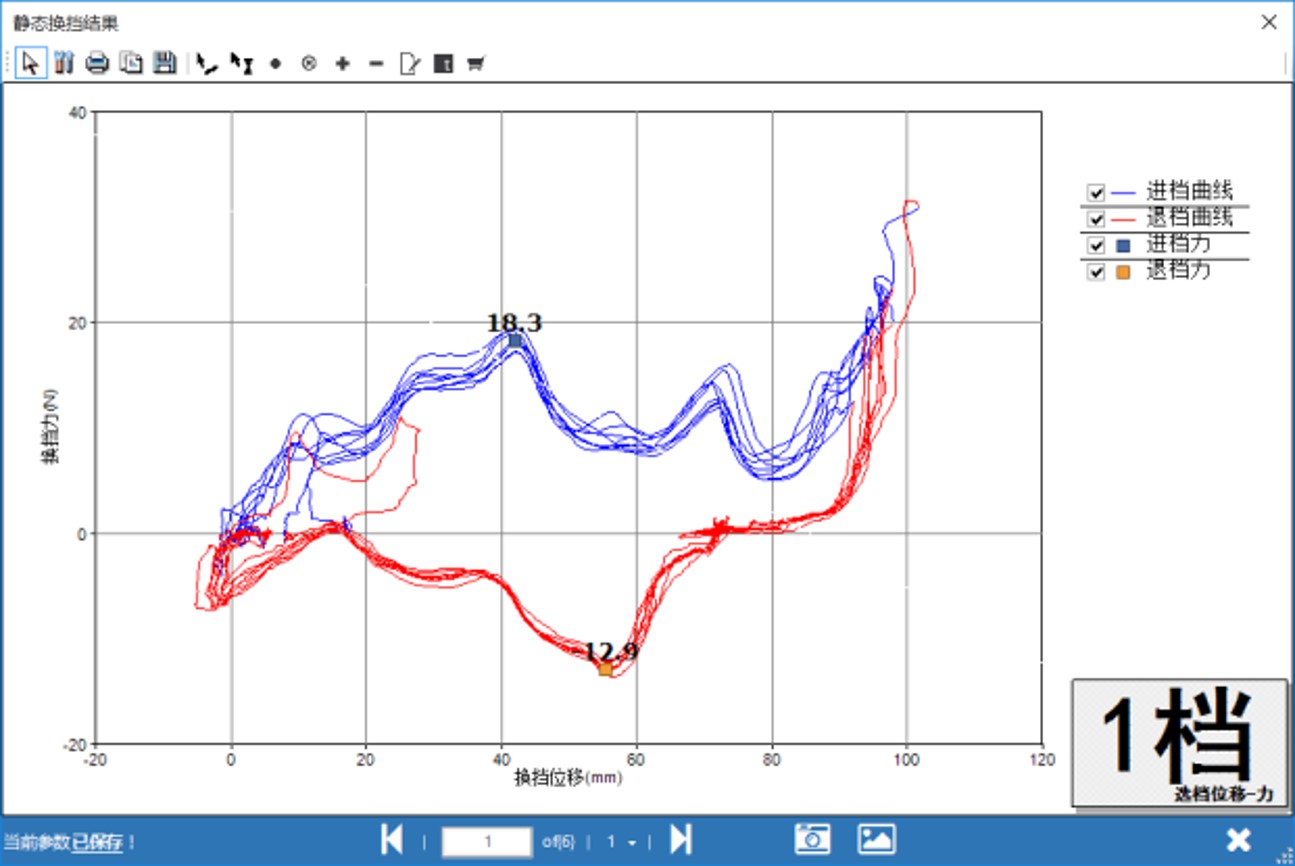Click the plus zoom-in toolbar icon

343,64
